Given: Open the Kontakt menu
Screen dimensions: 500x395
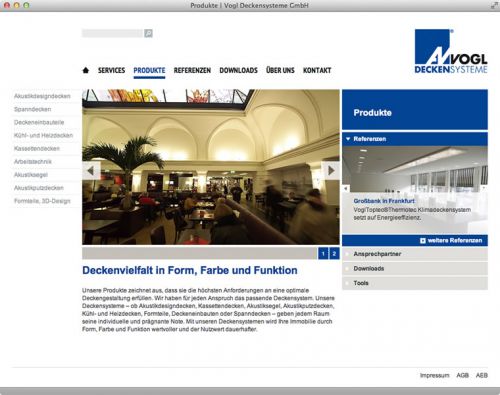Looking at the screenshot, I should (x=317, y=70).
